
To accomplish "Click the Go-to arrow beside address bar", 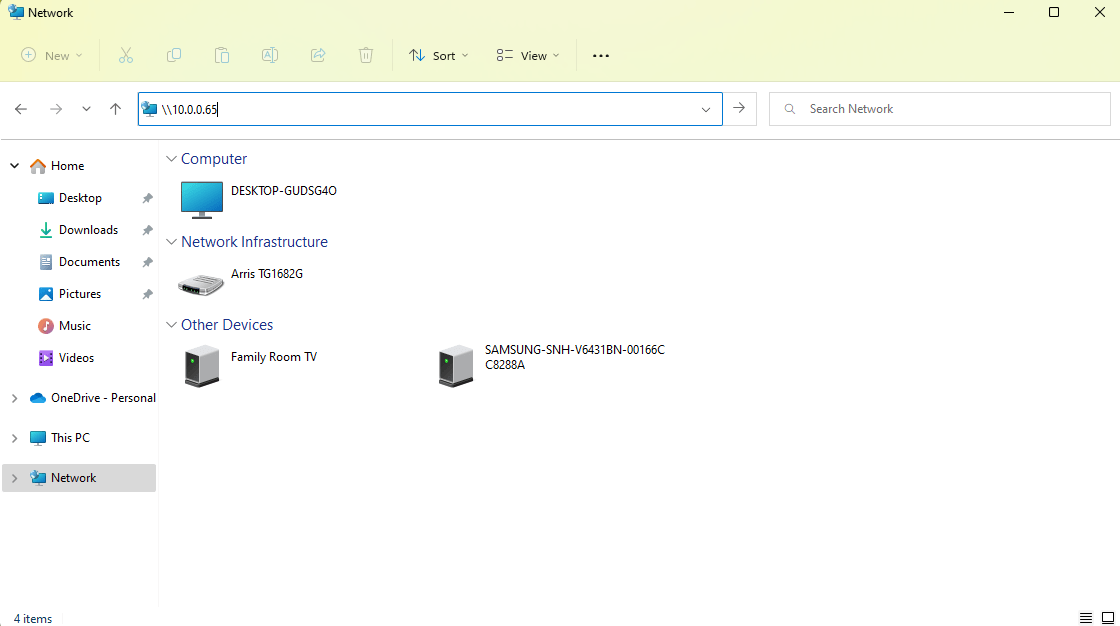I will [x=739, y=109].
